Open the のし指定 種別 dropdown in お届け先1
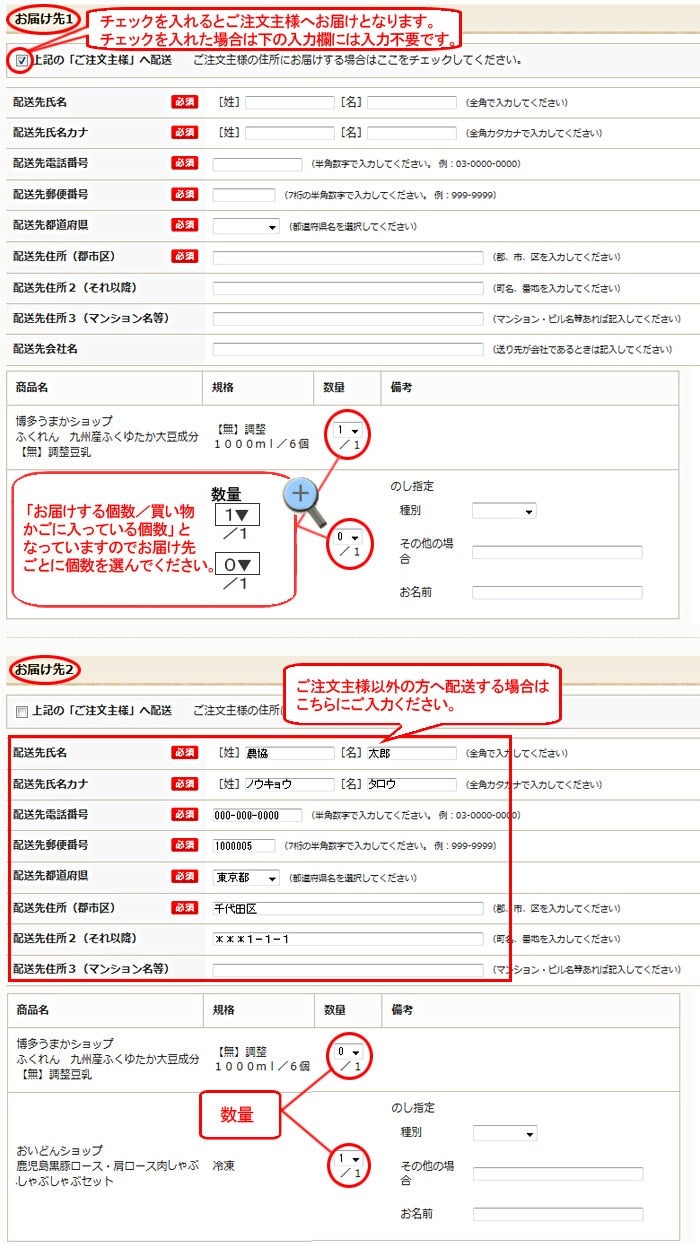Viewport: 700px width, 1244px height. 504,511
